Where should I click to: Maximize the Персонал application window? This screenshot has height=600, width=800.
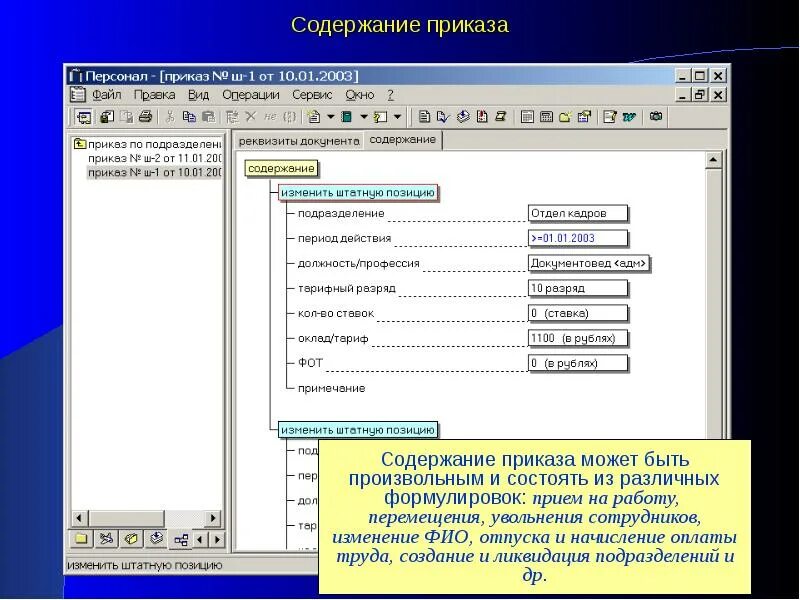699,76
